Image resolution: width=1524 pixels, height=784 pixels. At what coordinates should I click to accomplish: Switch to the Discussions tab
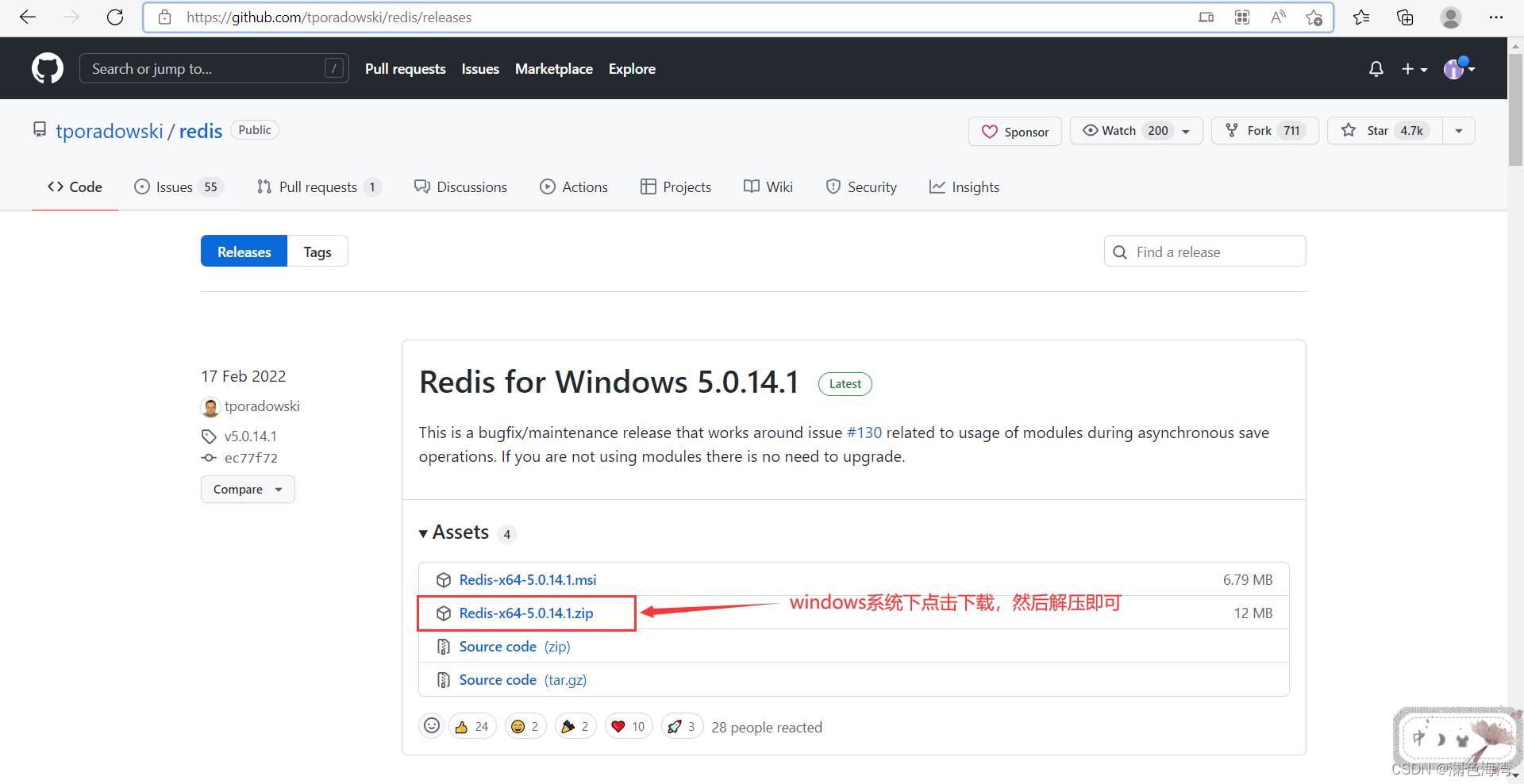point(460,187)
